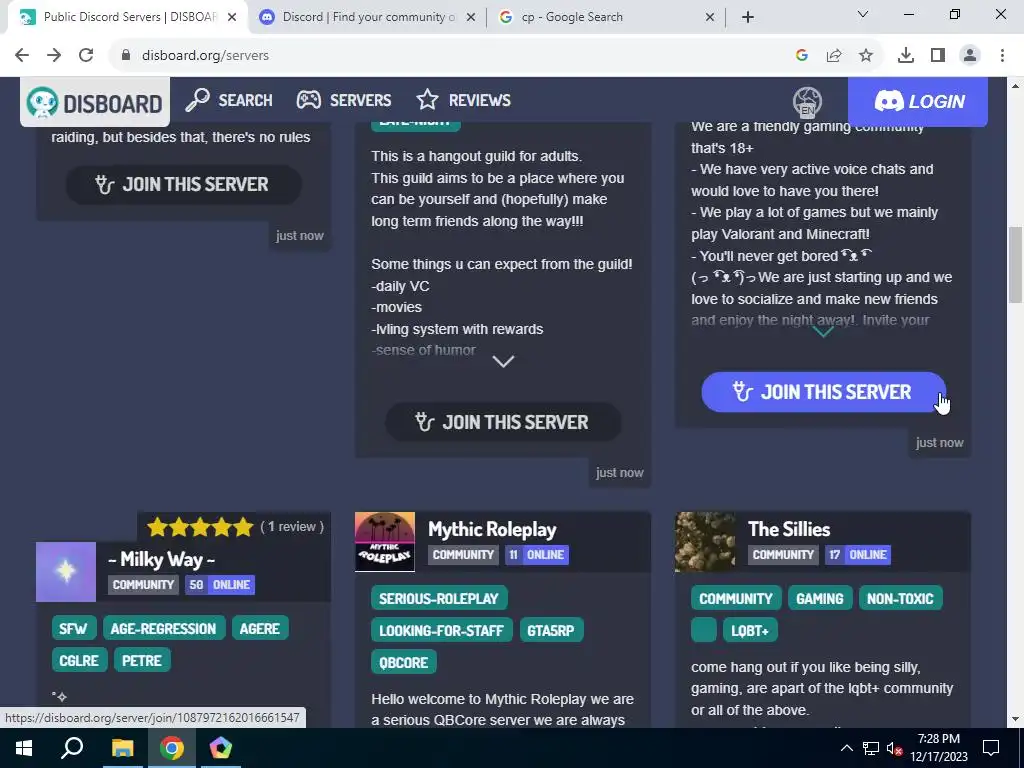
Task: Filter by LOOKING-FOR-STAFF tag
Action: coord(441,631)
